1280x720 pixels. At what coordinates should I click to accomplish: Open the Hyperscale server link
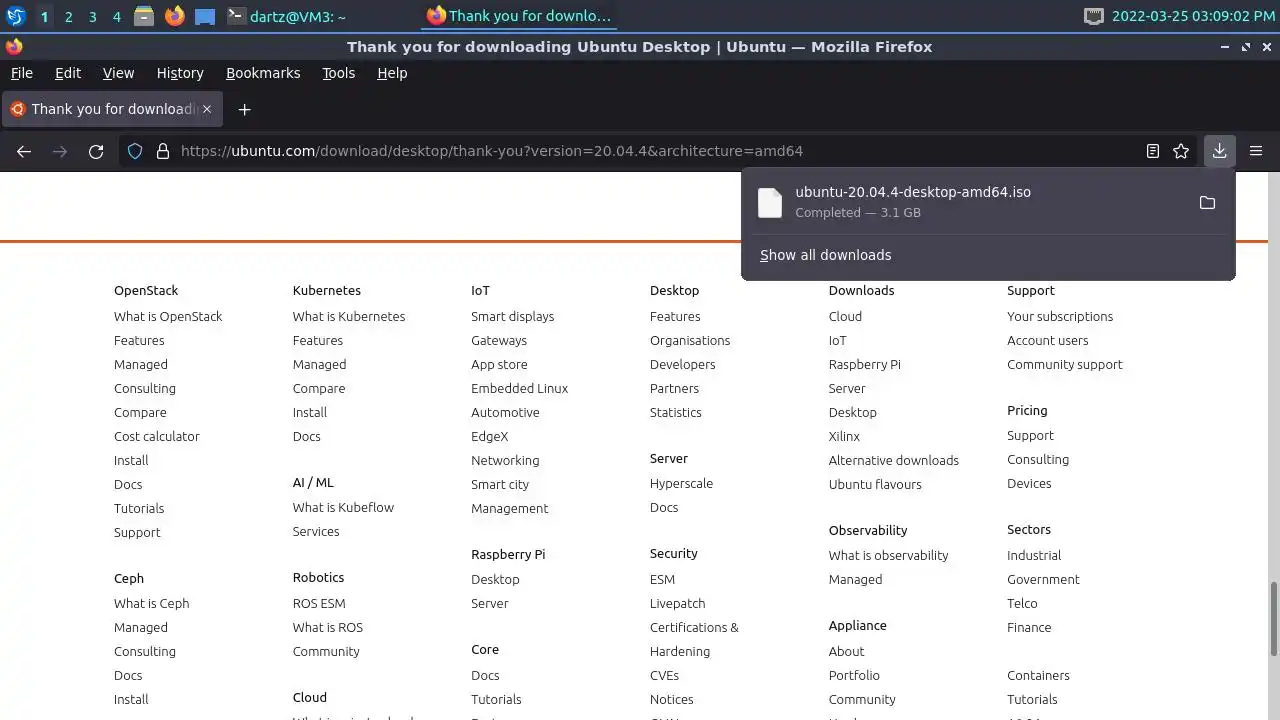(682, 483)
